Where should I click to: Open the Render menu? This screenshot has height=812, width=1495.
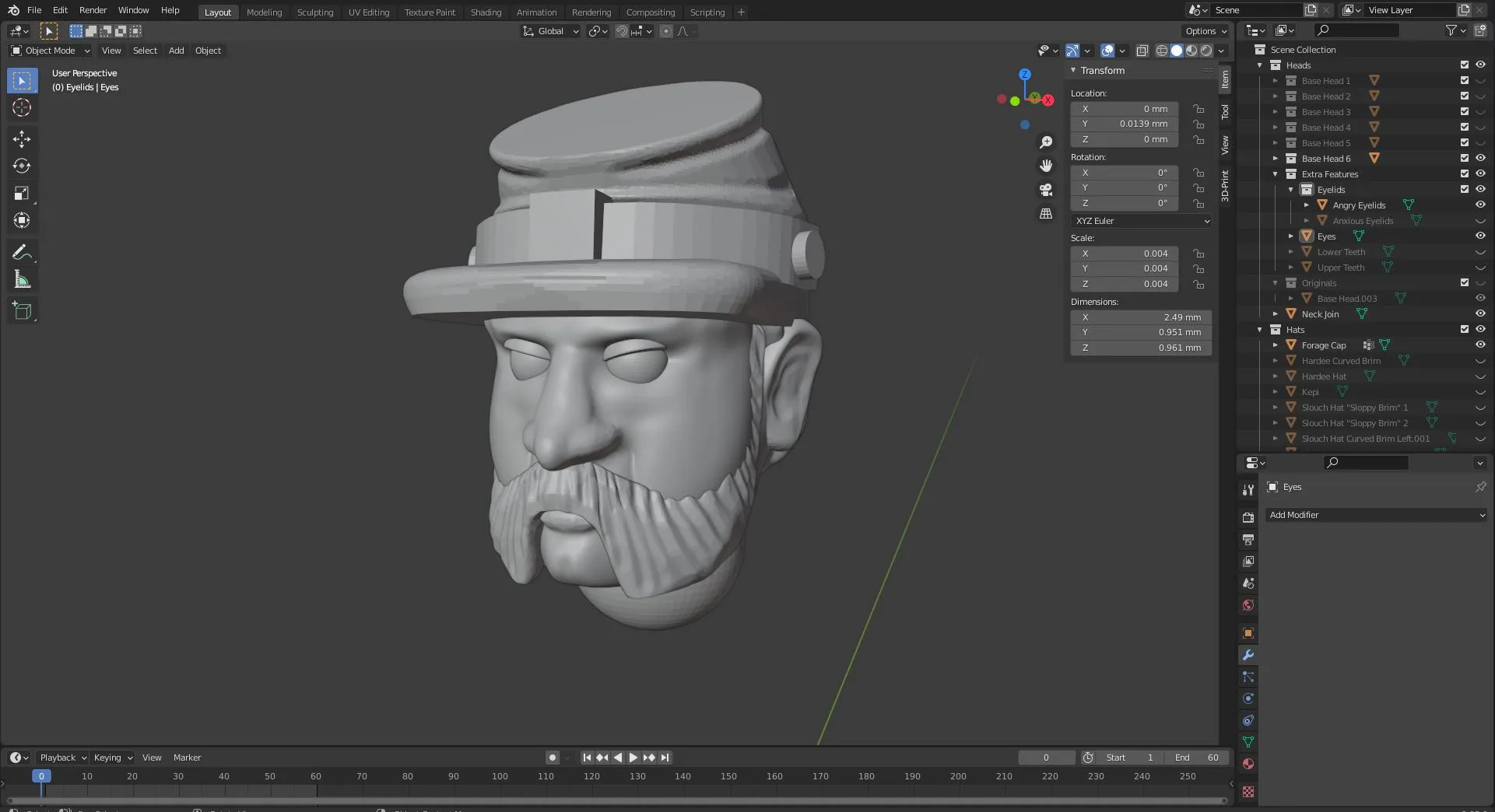pos(93,10)
